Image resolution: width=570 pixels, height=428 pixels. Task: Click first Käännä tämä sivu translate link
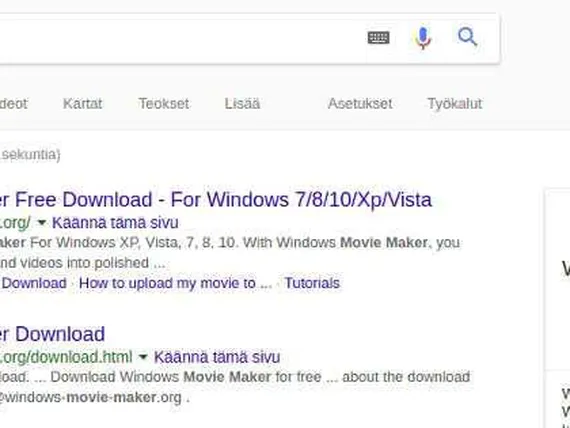(115, 223)
